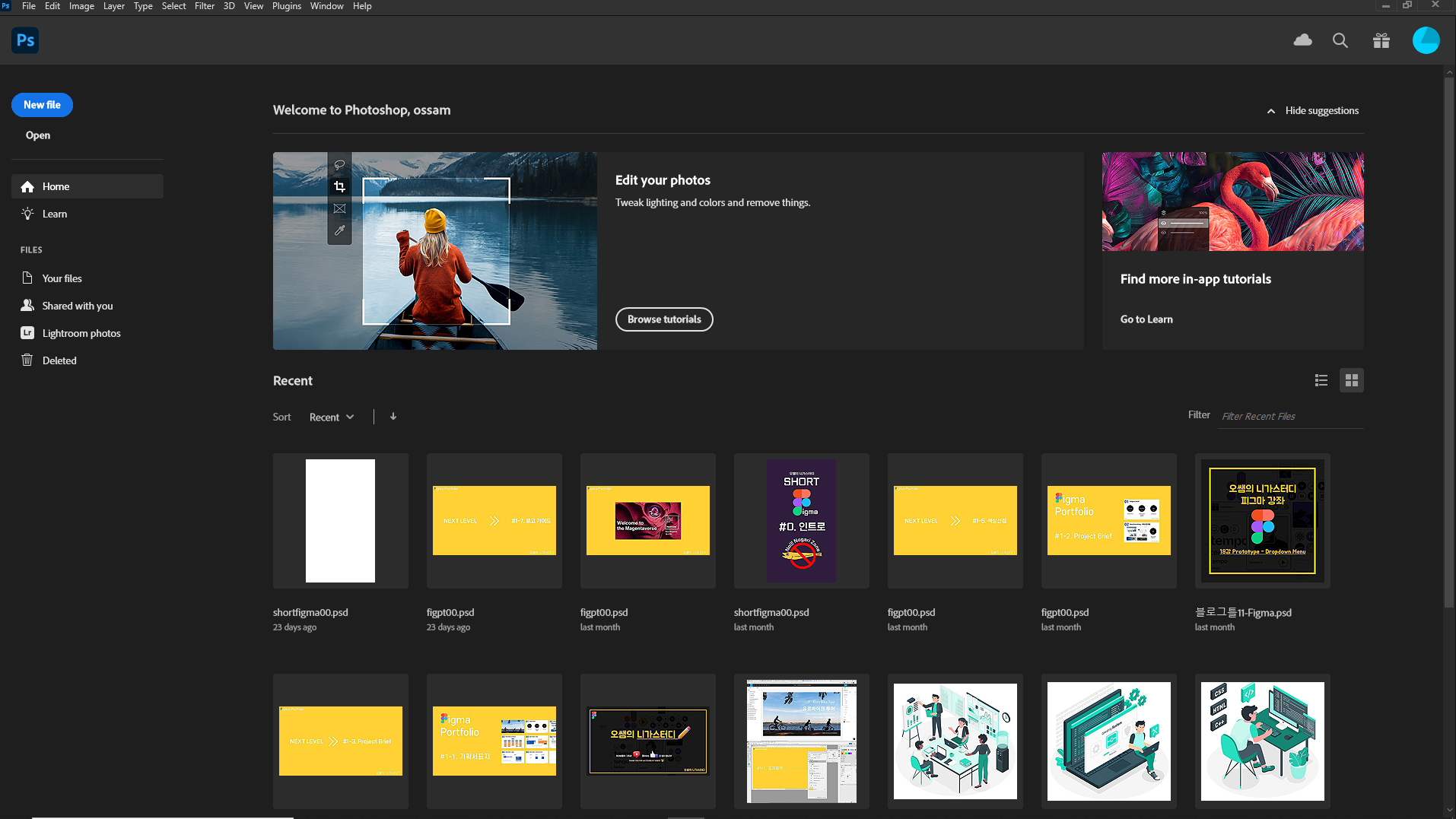Click the Browse tutorials button

[664, 319]
